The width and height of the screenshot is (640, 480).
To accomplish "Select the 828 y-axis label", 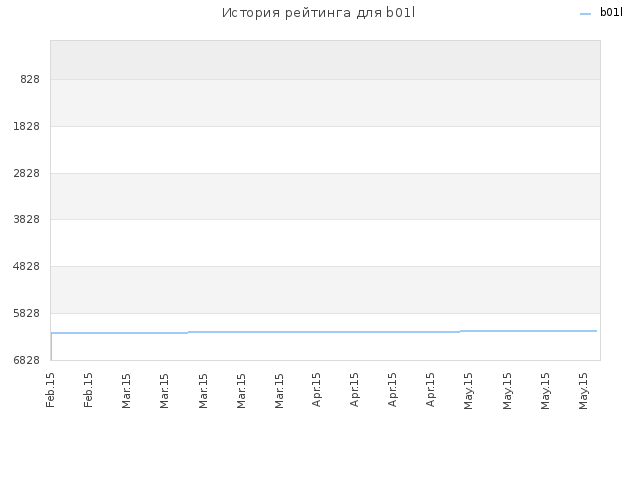I will [x=30, y=79].
